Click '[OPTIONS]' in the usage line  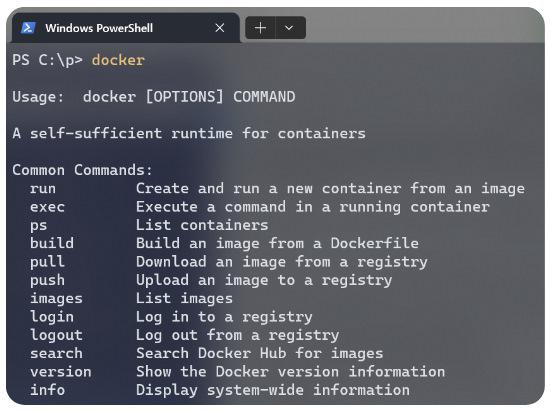click(184, 97)
